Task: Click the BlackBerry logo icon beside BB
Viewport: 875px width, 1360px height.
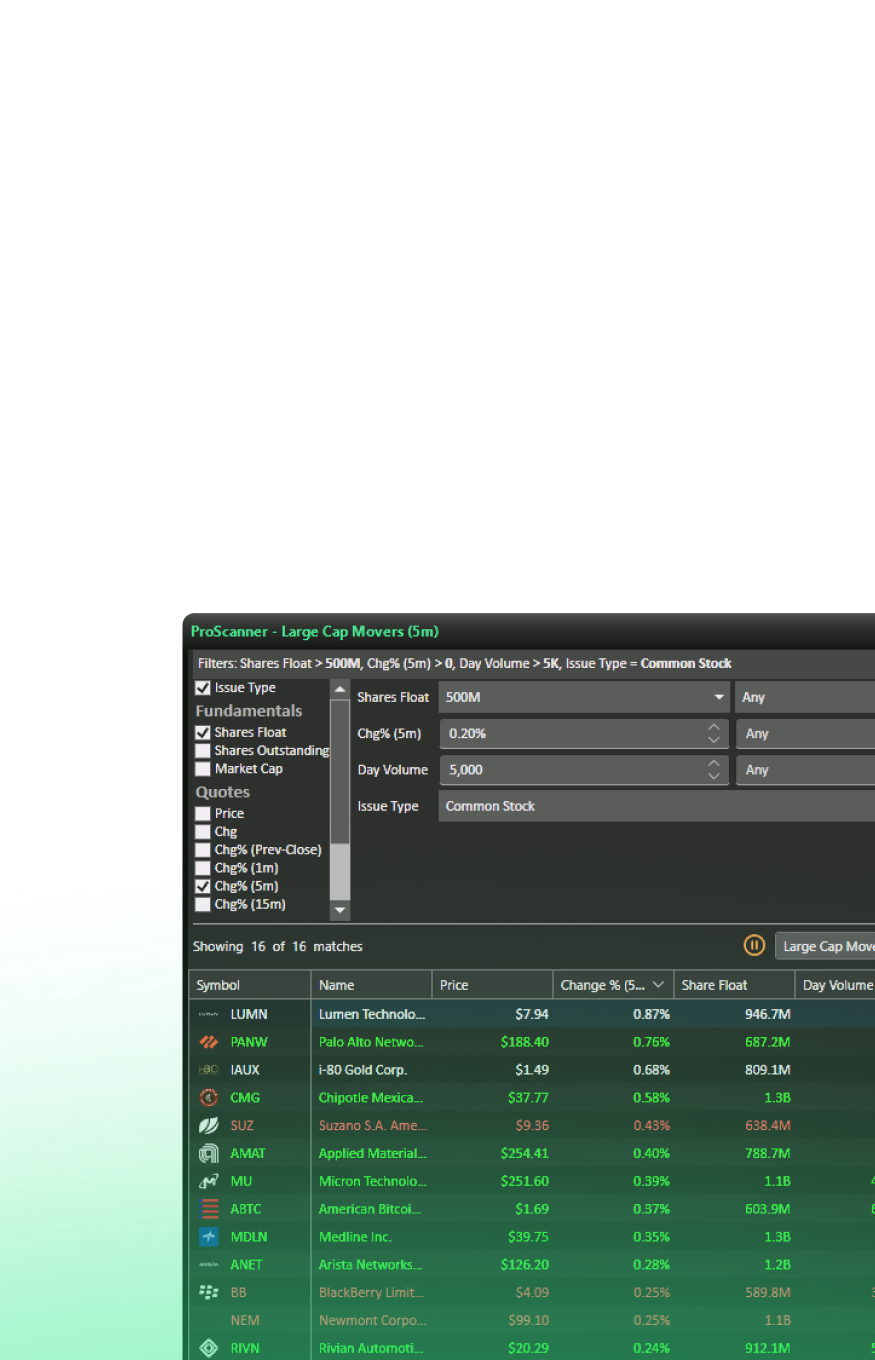Action: click(209, 1292)
